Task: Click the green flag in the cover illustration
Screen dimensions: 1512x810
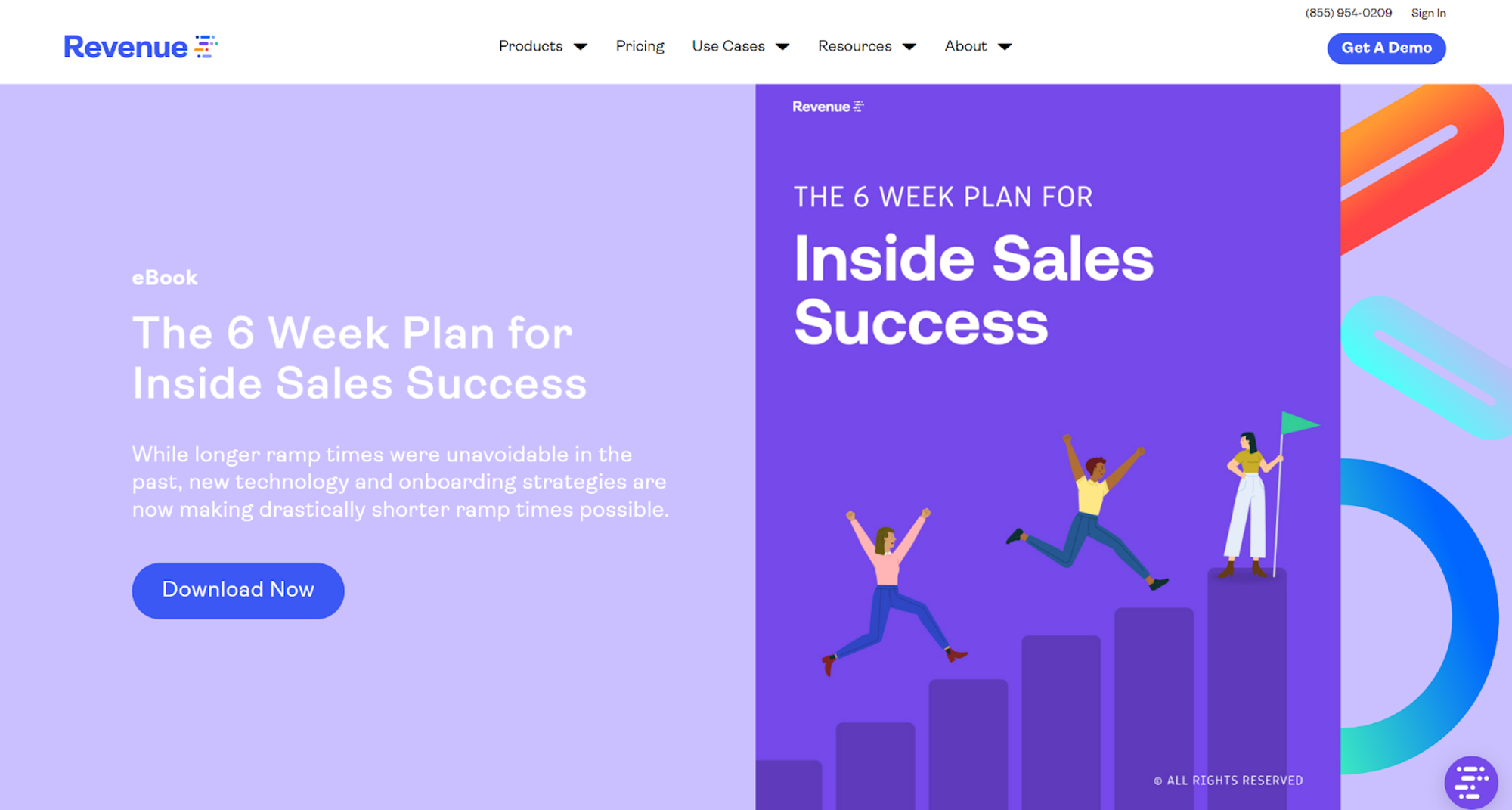Action: click(x=1299, y=424)
